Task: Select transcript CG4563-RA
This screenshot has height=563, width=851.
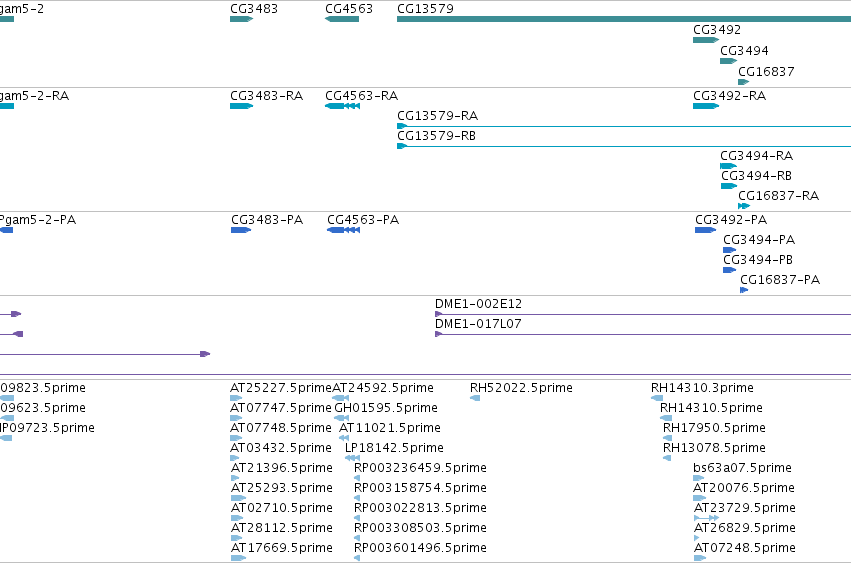Action: click(x=361, y=96)
